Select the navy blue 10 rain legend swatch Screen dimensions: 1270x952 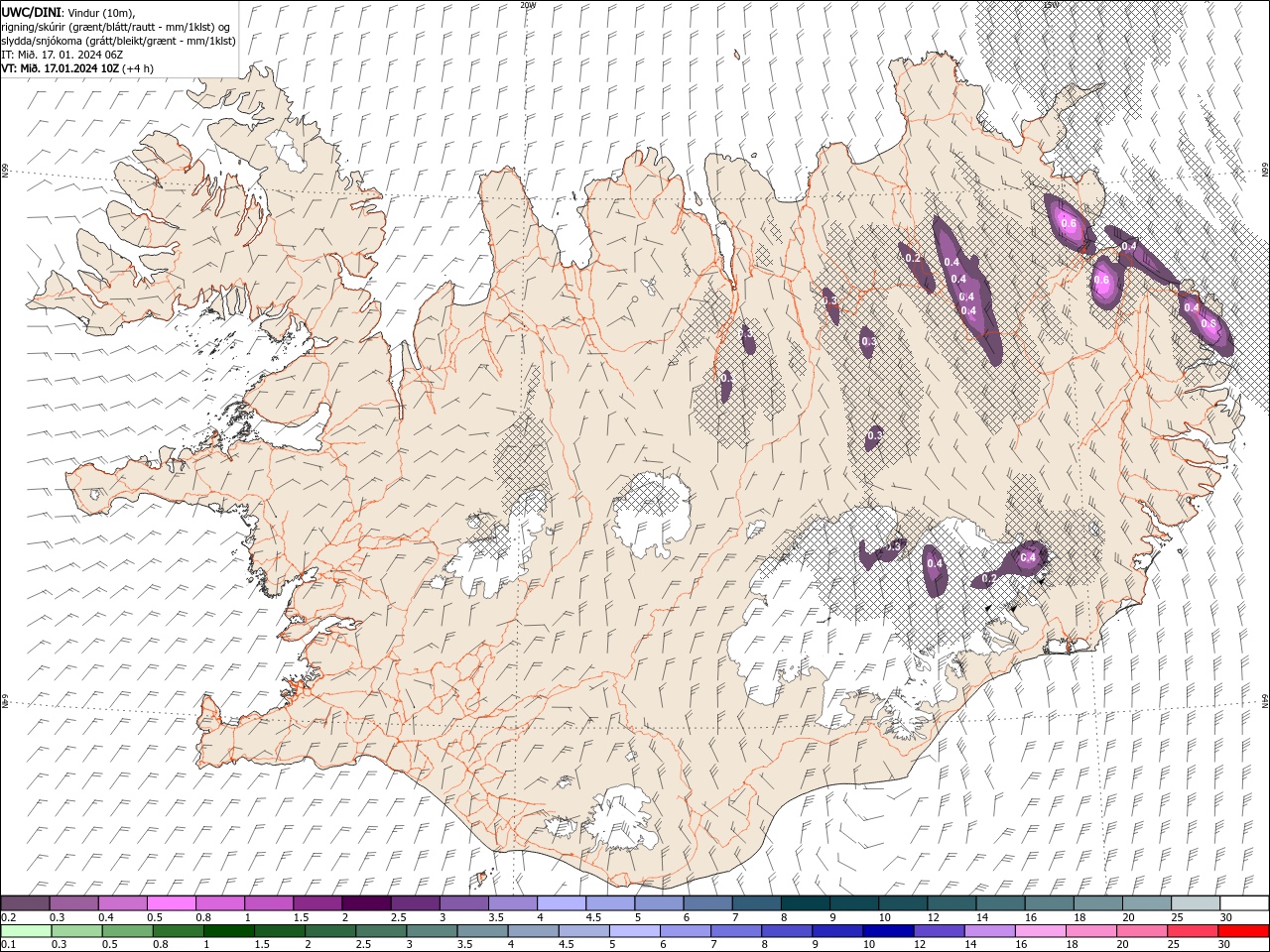(887, 931)
